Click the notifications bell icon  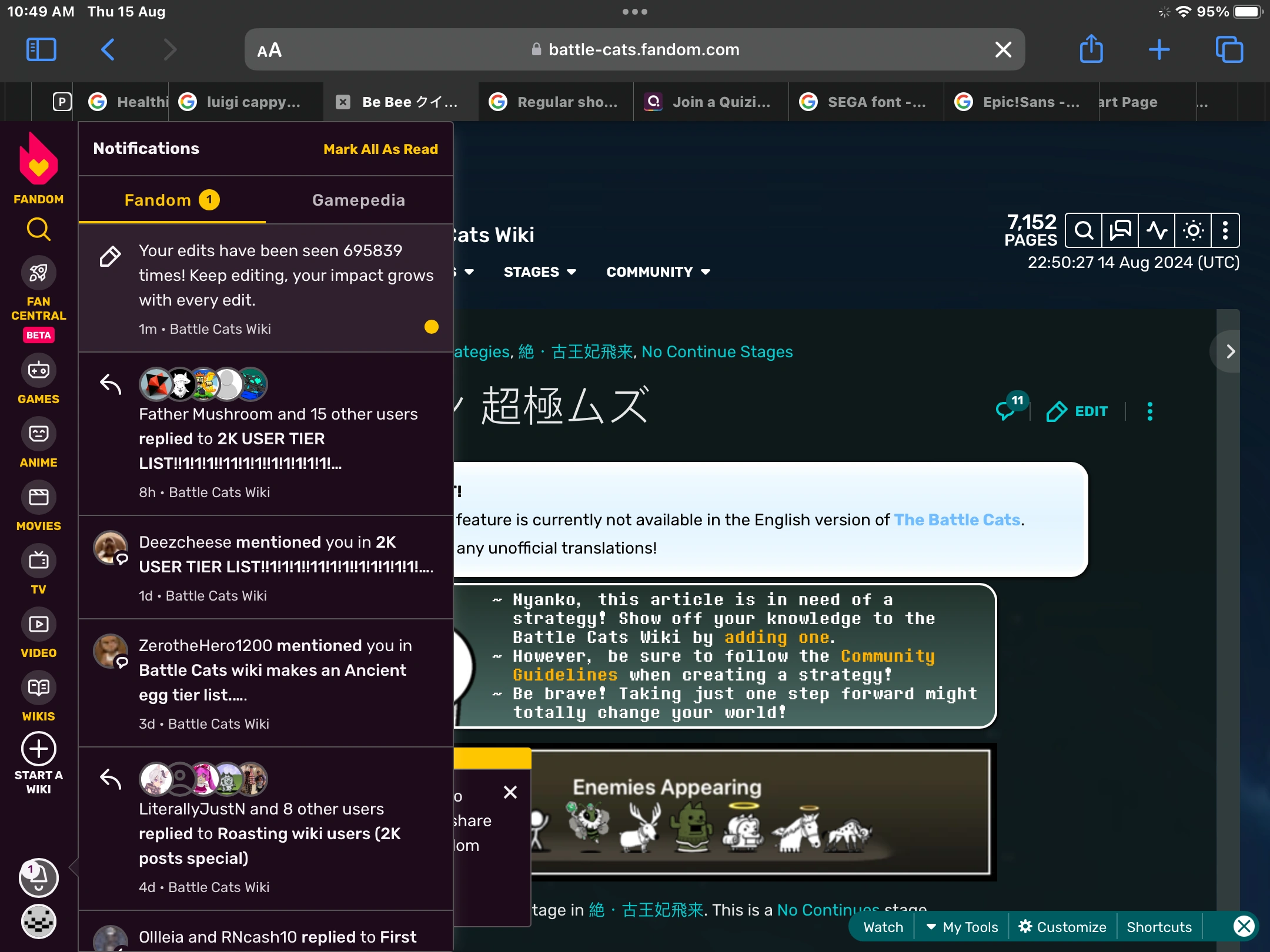pos(38,878)
